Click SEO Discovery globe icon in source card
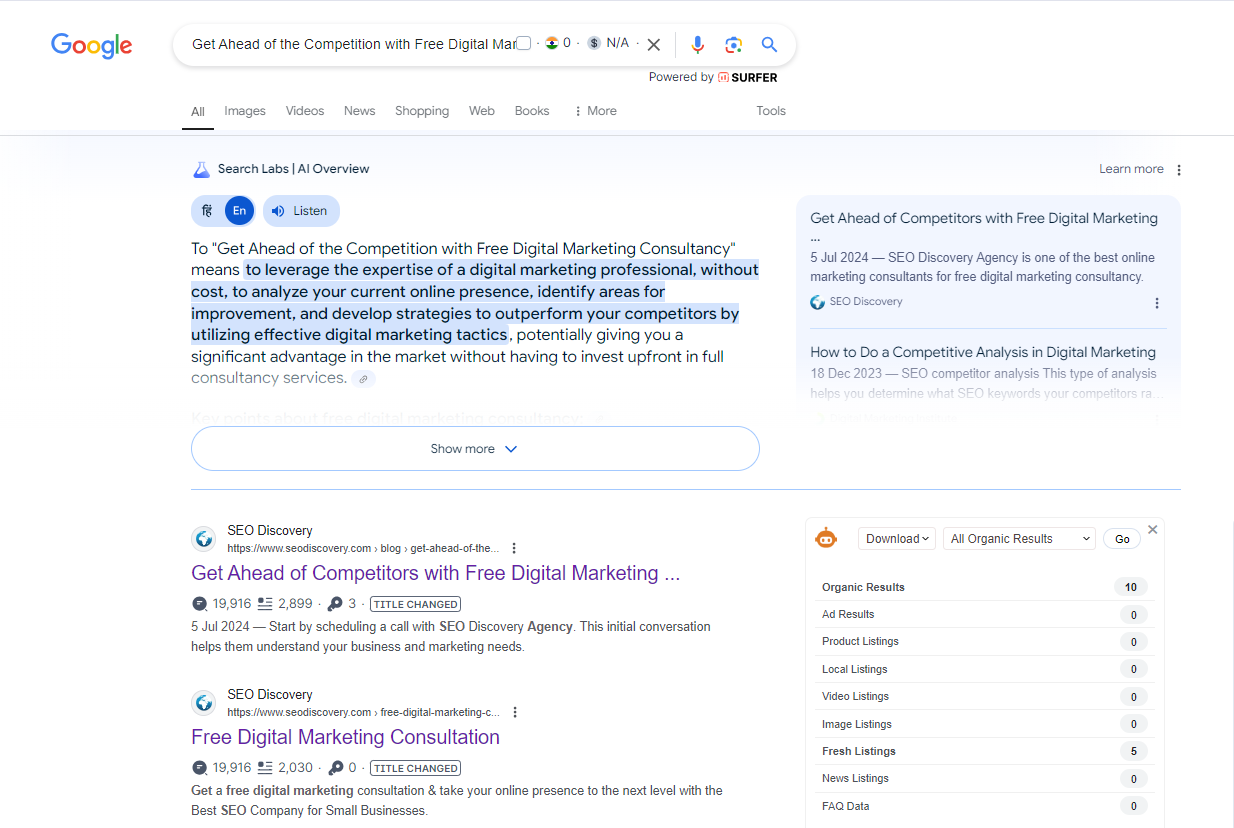 coord(818,302)
